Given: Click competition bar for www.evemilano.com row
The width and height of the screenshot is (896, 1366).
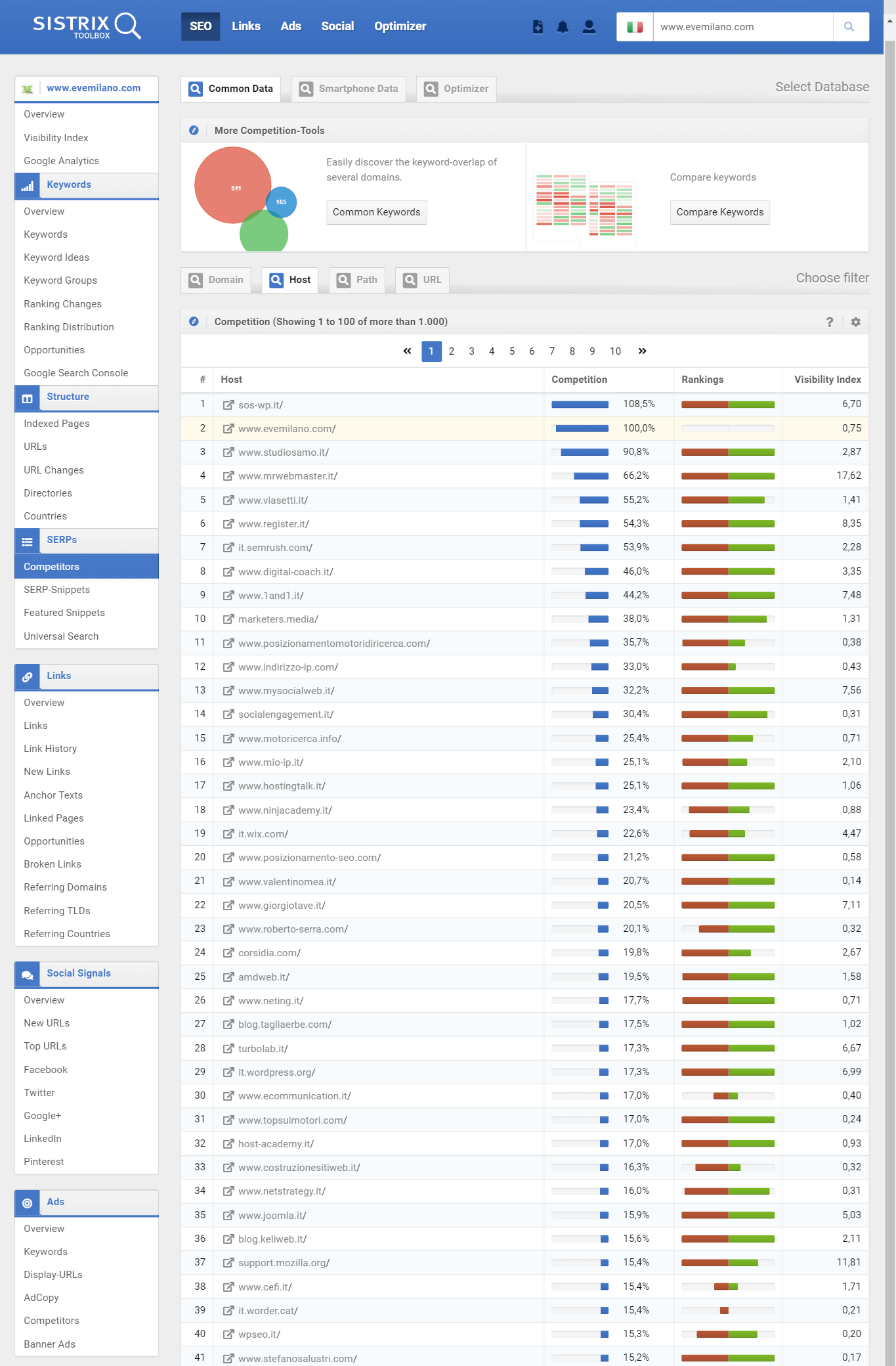Looking at the screenshot, I should (x=580, y=429).
